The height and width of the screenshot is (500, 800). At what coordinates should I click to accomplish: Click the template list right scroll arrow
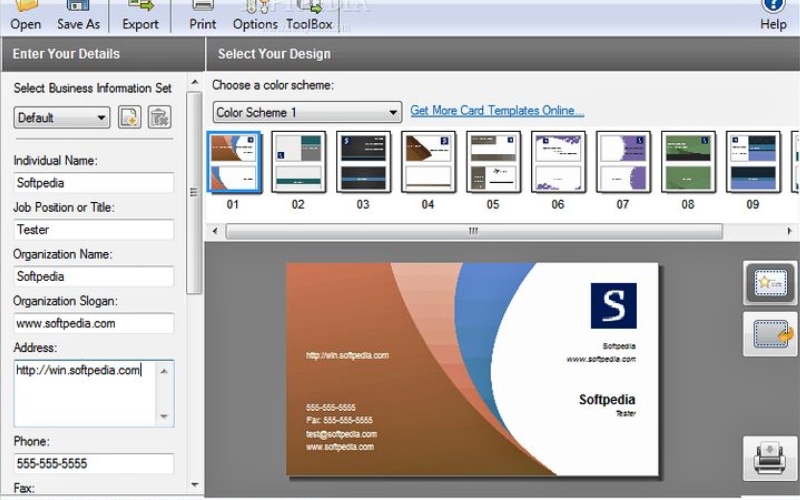pyautogui.click(x=790, y=231)
